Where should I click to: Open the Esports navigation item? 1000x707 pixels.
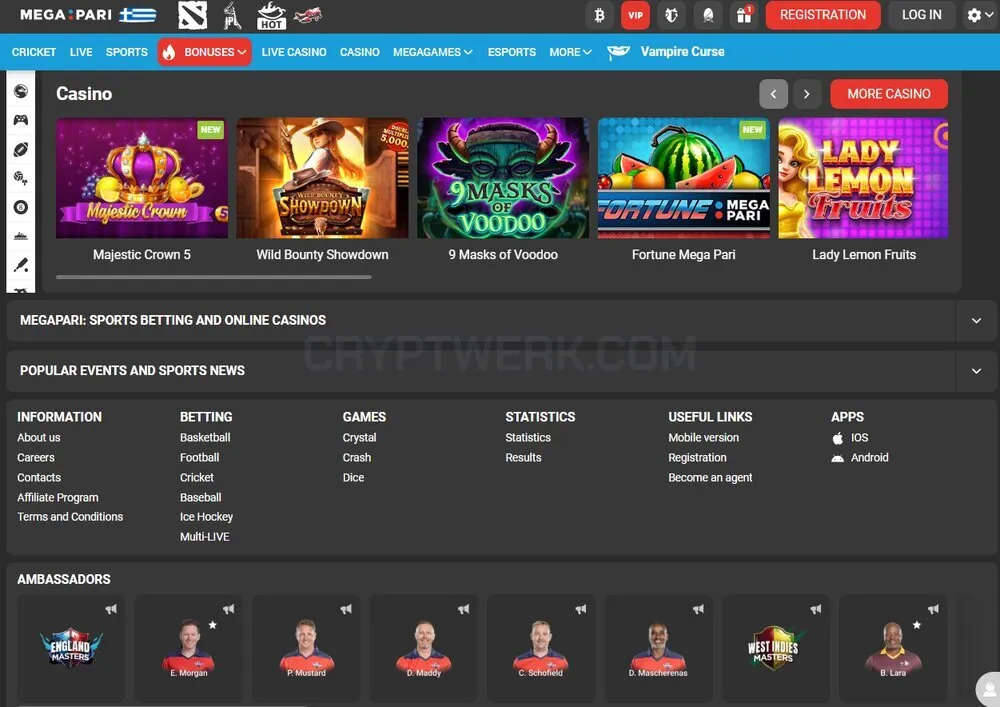(512, 52)
